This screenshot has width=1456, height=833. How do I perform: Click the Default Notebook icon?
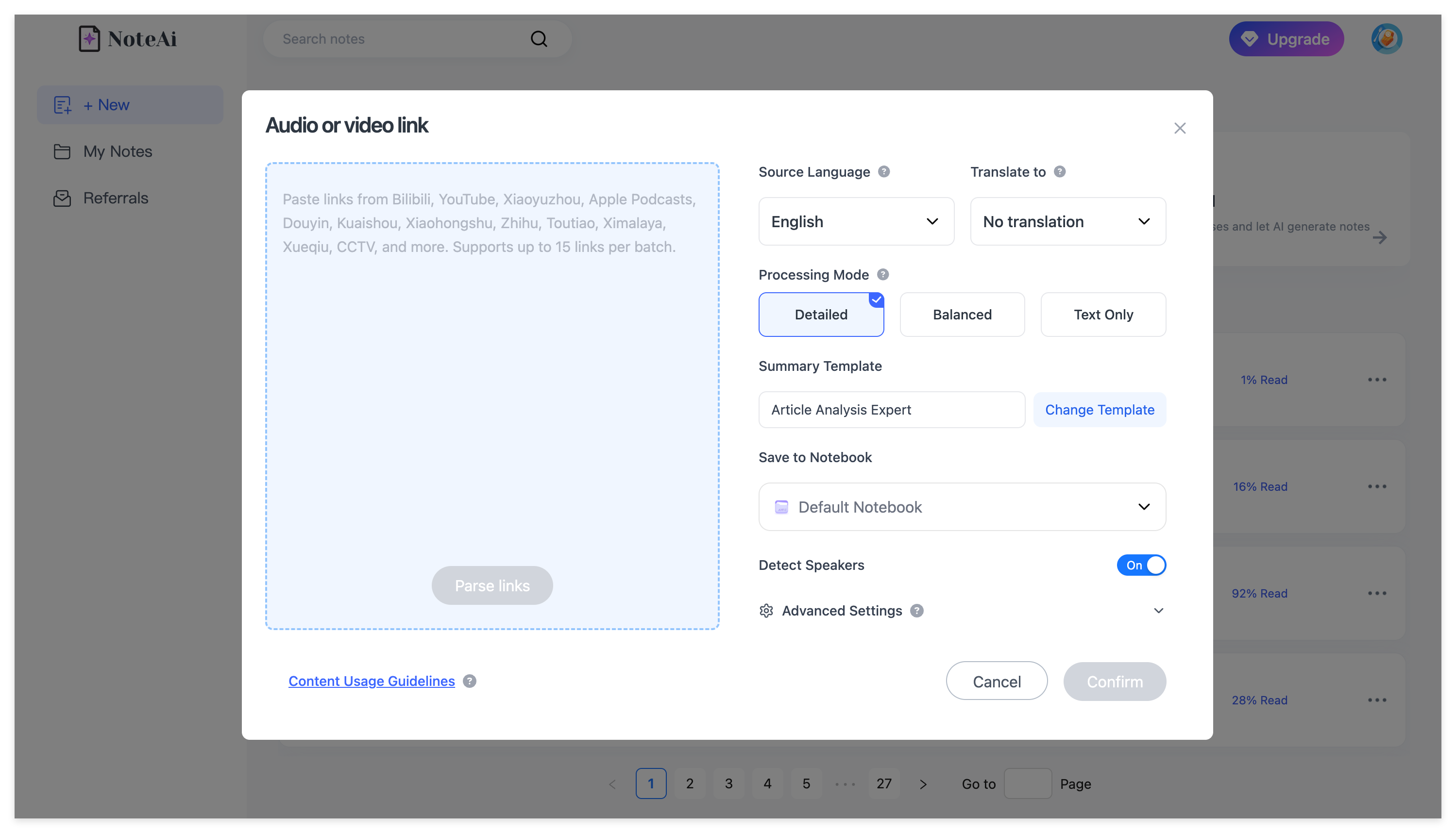780,507
